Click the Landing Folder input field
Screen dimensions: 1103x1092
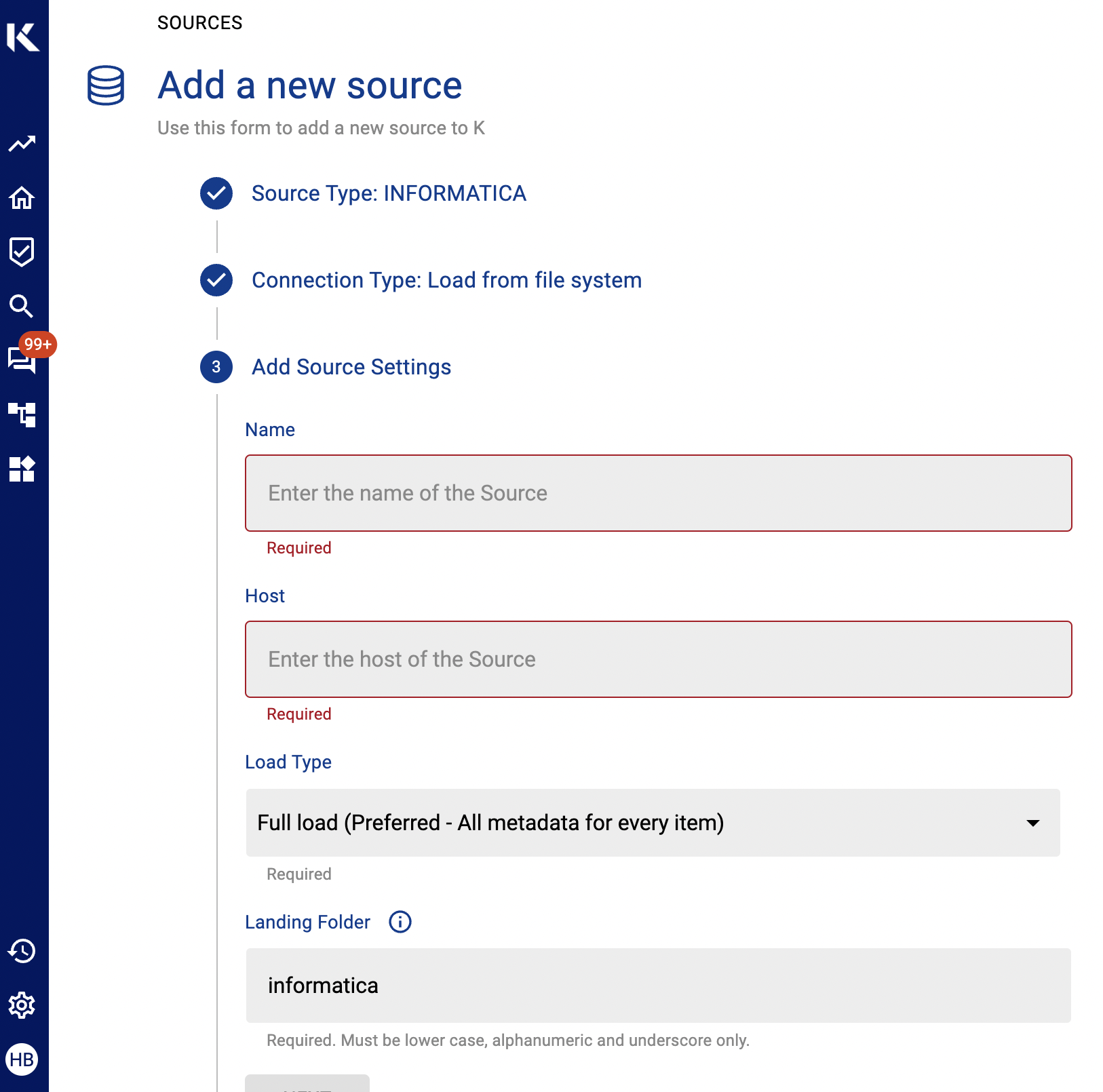point(658,986)
